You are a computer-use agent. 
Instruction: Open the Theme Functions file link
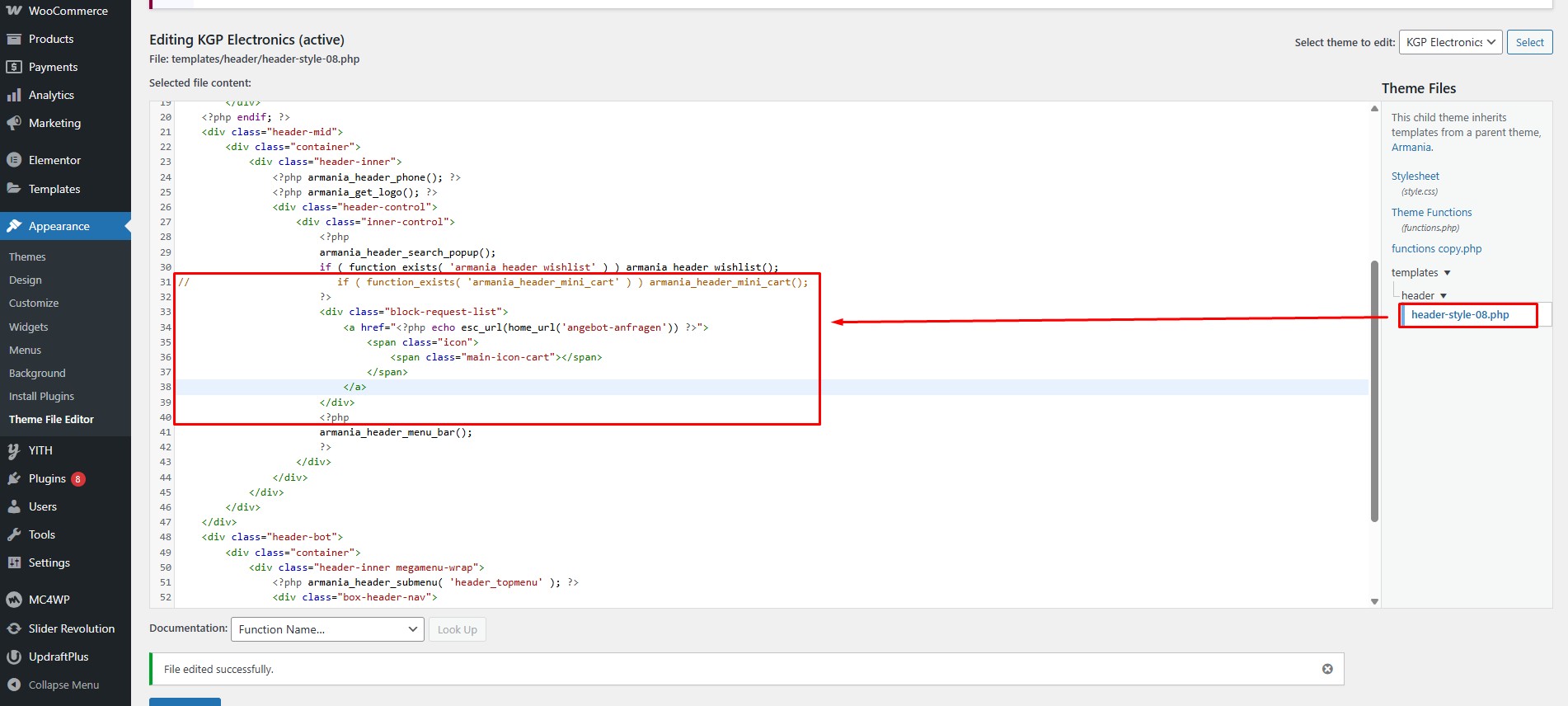click(1431, 213)
